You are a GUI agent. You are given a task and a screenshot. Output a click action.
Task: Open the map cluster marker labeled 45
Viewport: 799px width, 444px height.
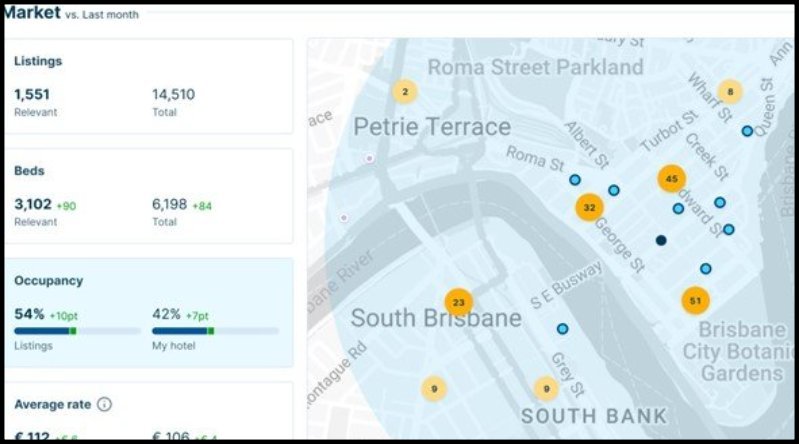tap(672, 178)
